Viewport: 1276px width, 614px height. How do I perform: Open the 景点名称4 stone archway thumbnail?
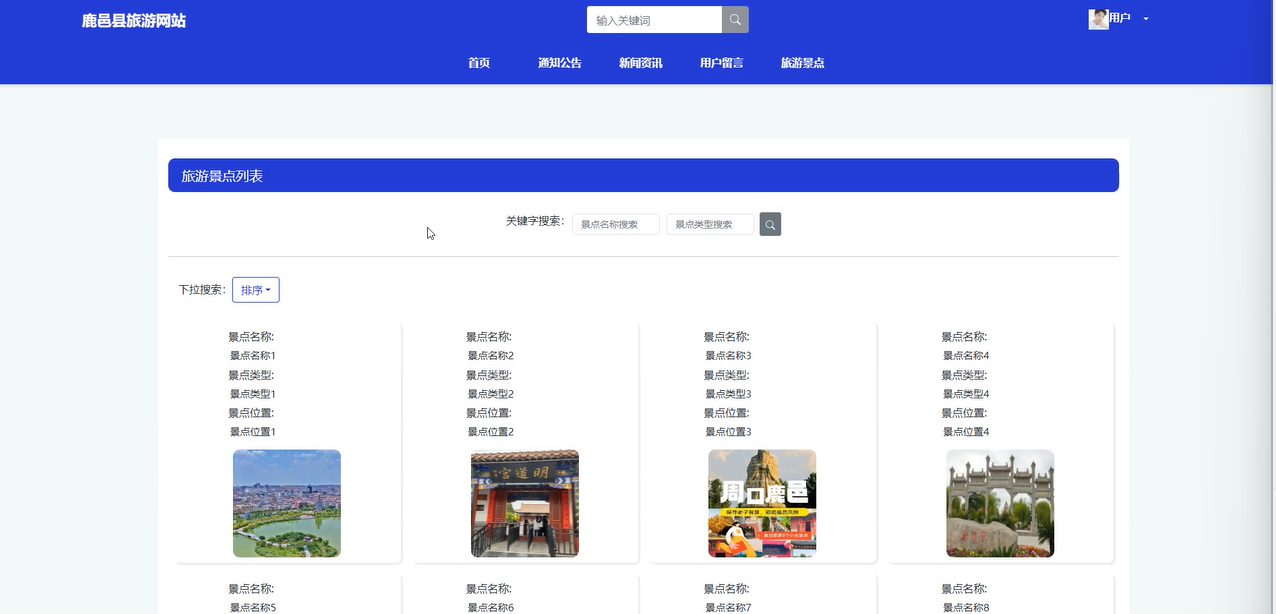point(1000,503)
